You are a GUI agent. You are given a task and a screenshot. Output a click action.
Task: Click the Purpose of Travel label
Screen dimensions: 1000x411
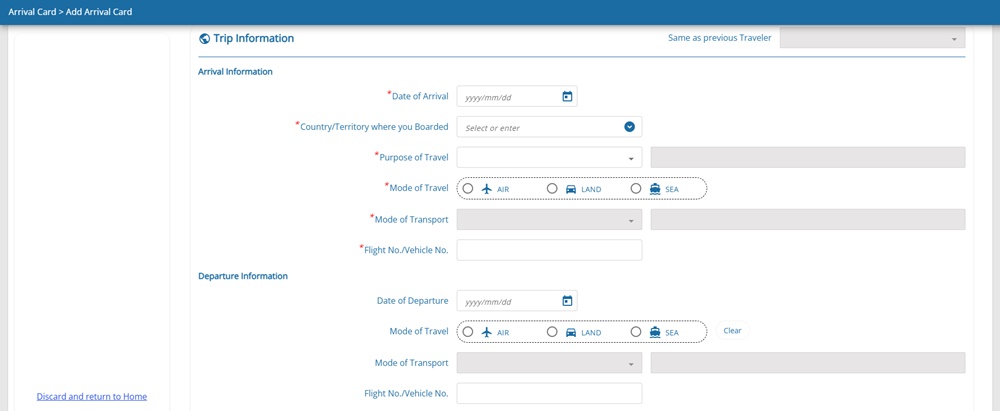[x=414, y=157]
